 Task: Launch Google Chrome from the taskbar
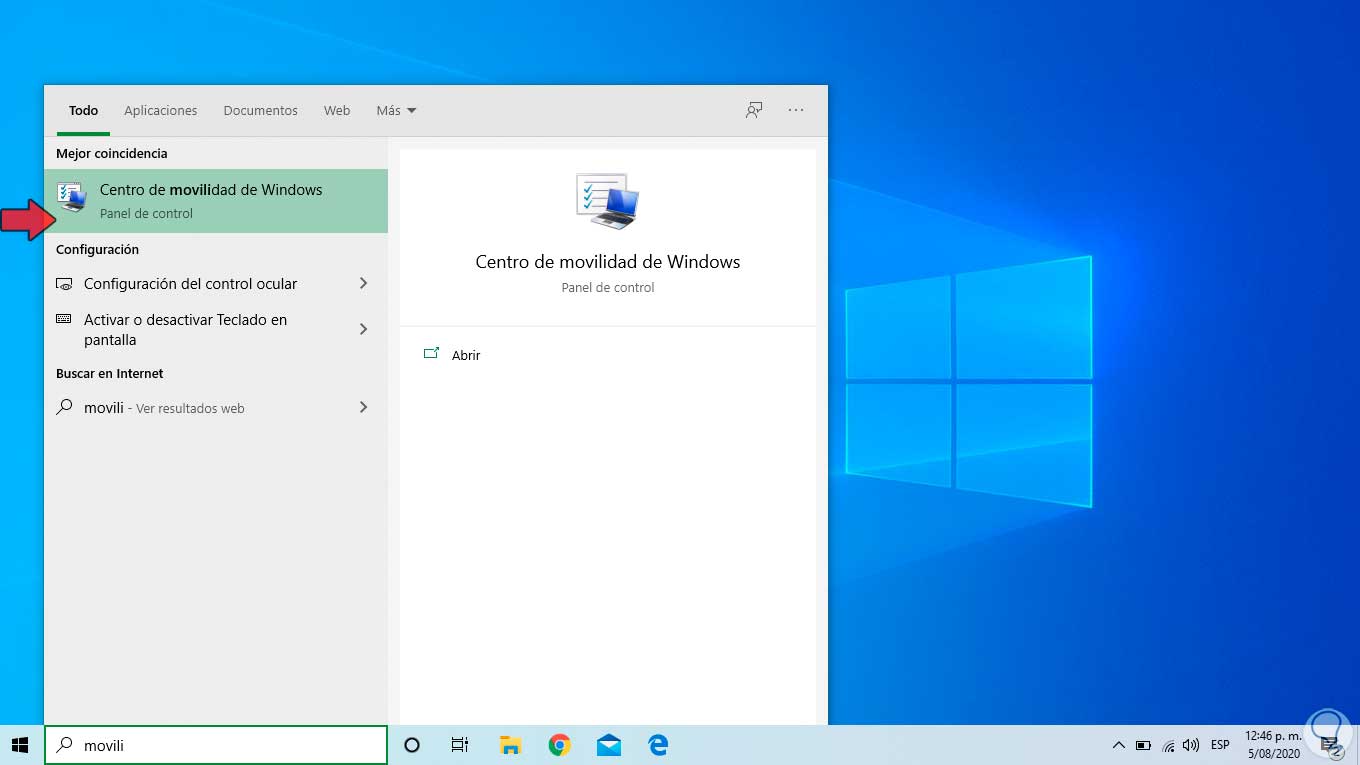pyautogui.click(x=559, y=745)
